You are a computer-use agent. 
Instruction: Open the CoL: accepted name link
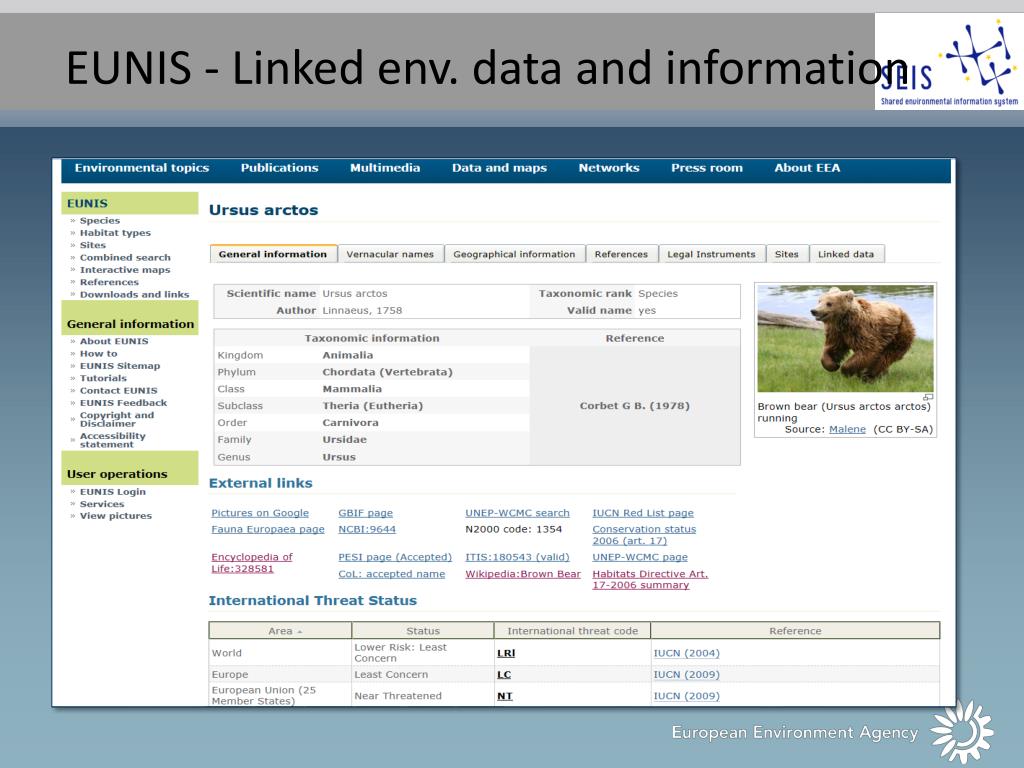pos(392,574)
